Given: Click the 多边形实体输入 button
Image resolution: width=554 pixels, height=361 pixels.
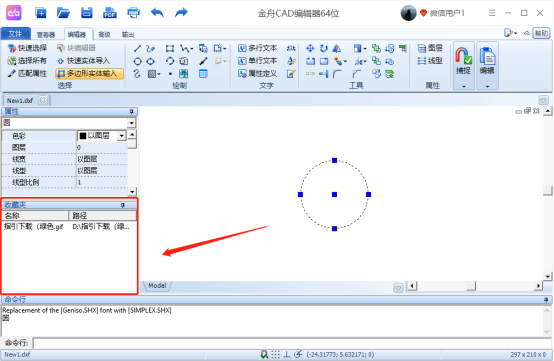Looking at the screenshot, I should [89, 73].
